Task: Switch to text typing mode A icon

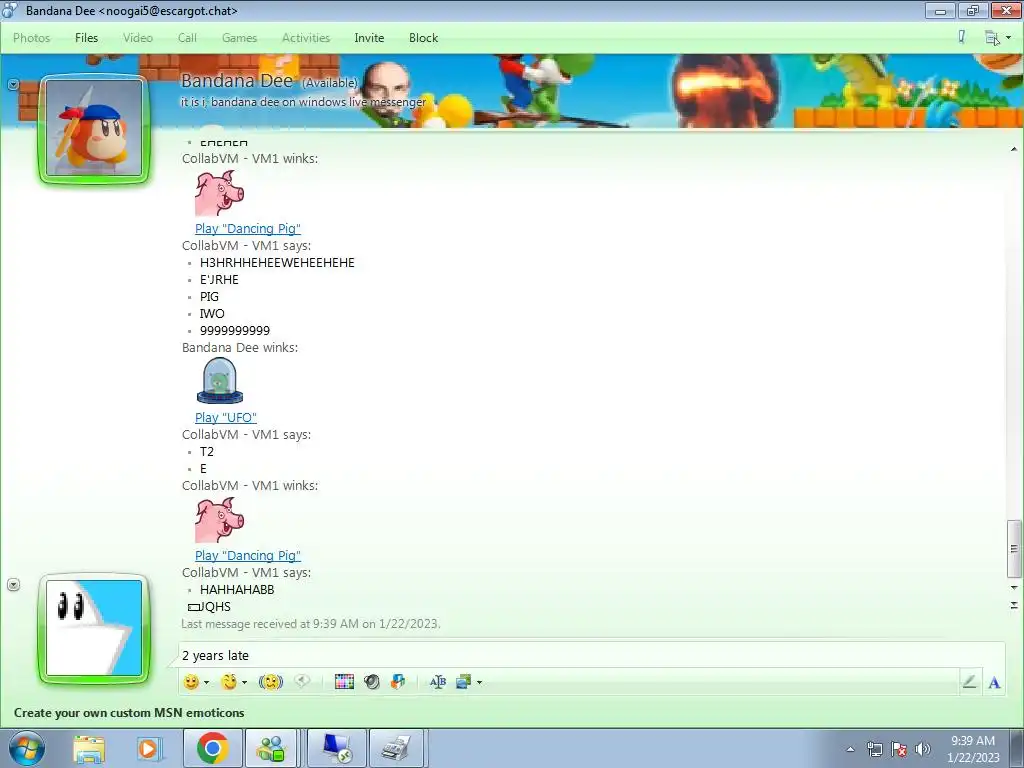Action: 995,682
